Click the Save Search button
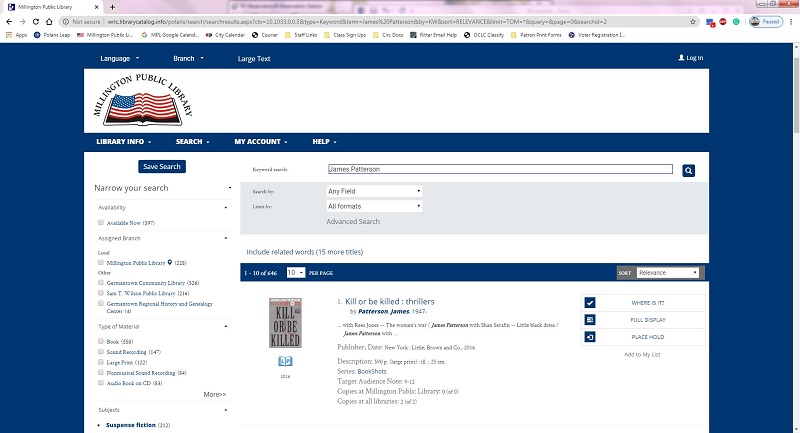The width and height of the screenshot is (800, 433). point(162,166)
